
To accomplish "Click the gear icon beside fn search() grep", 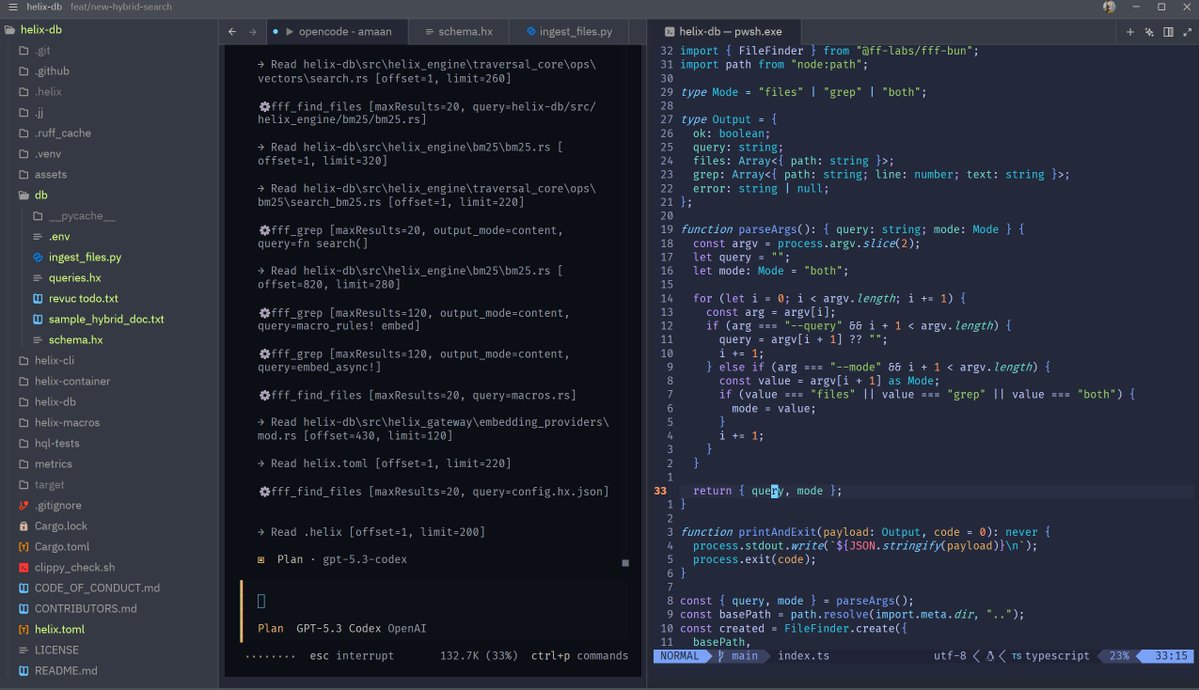I will pyautogui.click(x=264, y=230).
